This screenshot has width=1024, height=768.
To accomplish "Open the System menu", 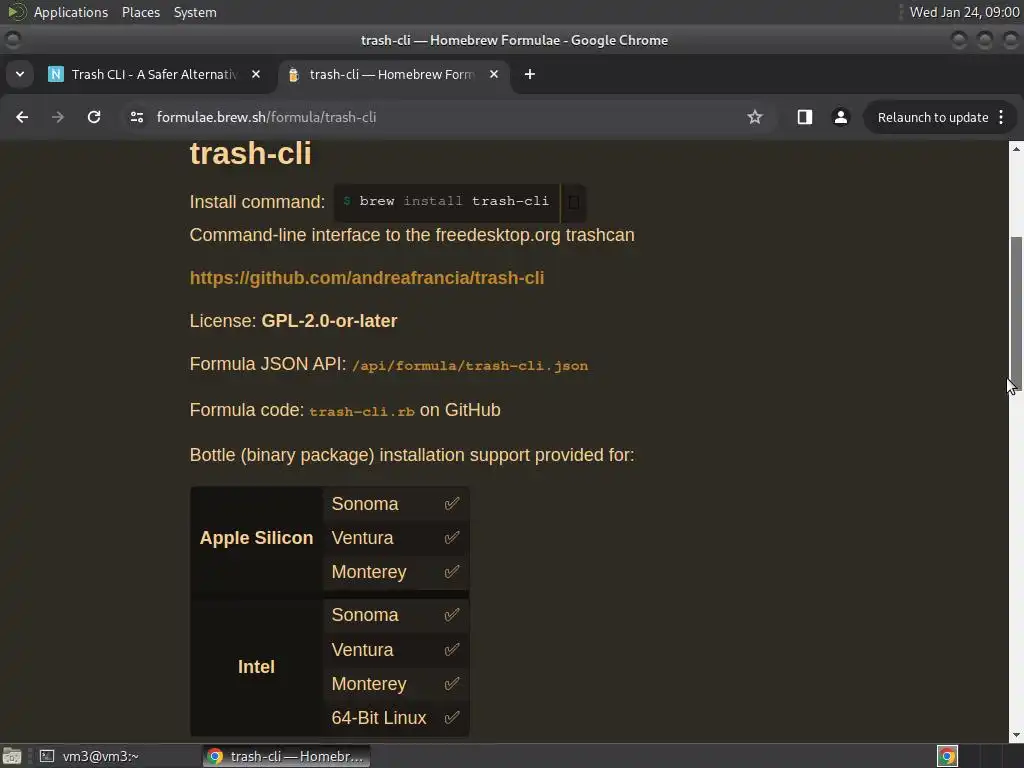I will point(195,12).
